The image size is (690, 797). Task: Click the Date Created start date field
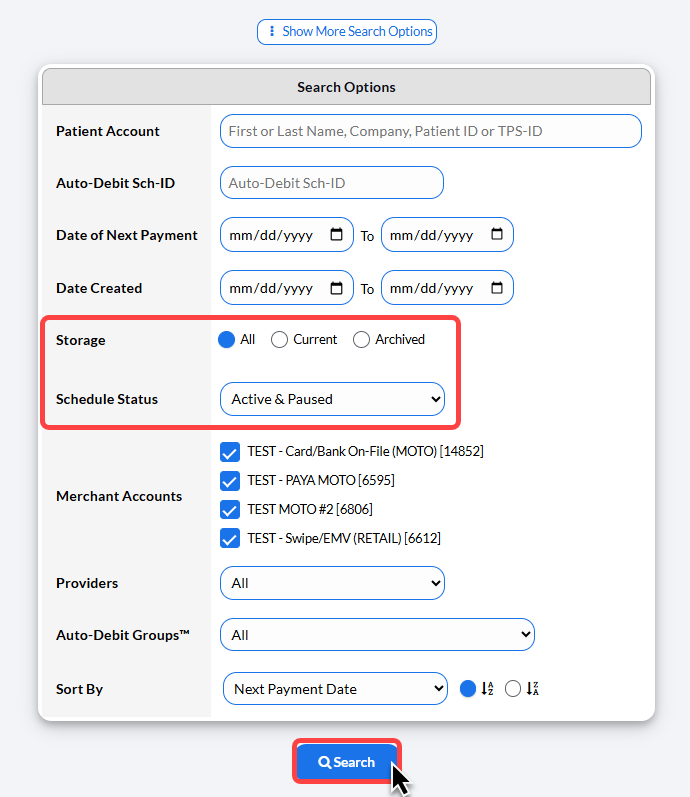coord(287,288)
